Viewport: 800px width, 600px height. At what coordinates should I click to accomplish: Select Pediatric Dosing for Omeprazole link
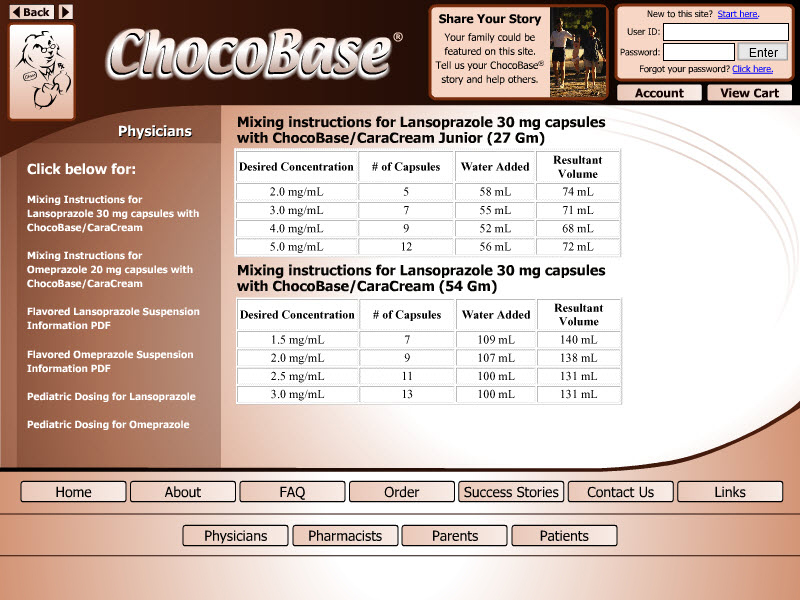108,425
